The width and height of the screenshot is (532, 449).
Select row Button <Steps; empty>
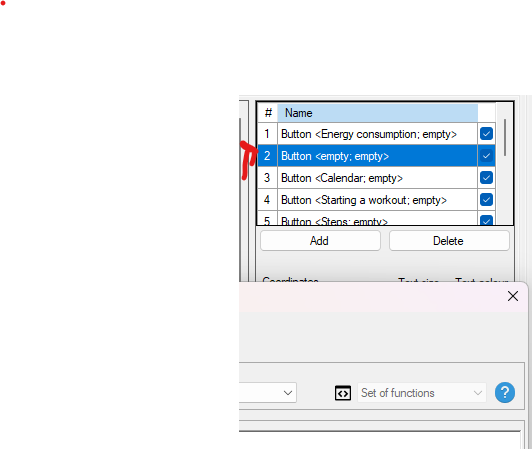pos(377,218)
